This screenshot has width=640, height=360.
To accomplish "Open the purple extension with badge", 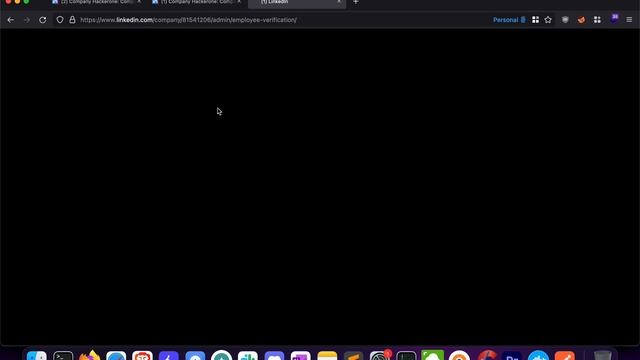I will [614, 18].
